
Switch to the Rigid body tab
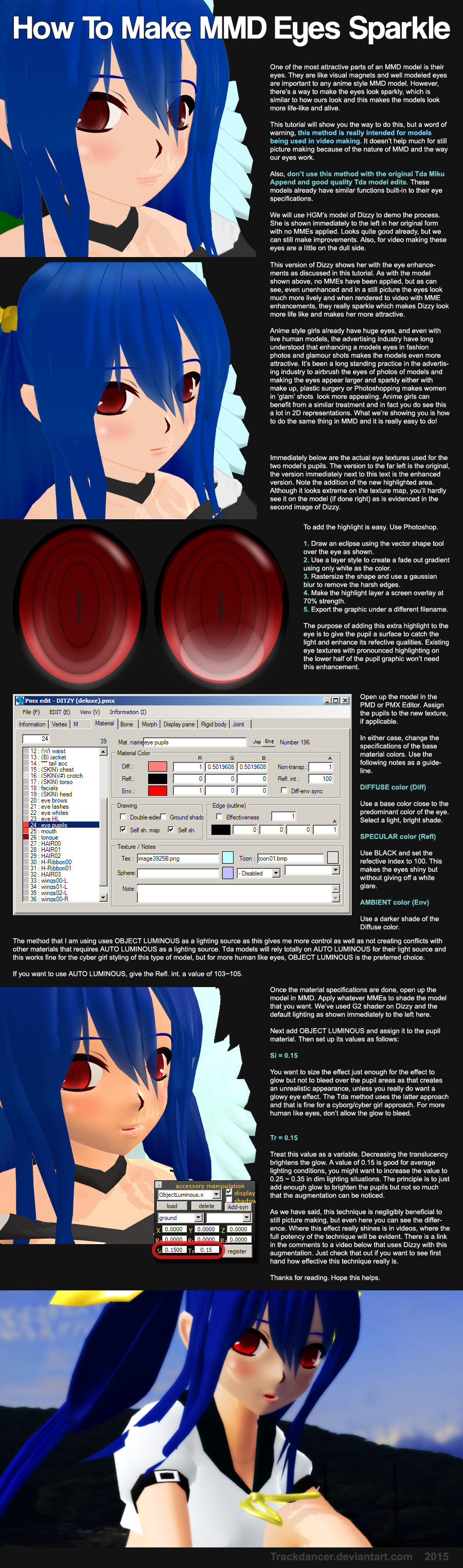[214, 724]
